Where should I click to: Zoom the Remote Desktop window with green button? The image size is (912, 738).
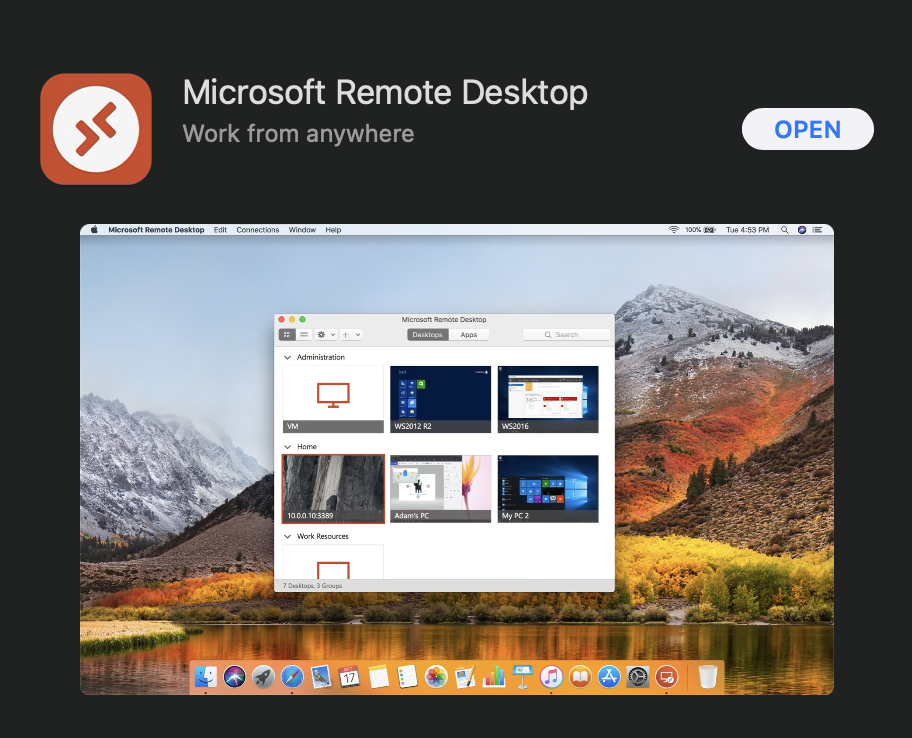[x=302, y=319]
